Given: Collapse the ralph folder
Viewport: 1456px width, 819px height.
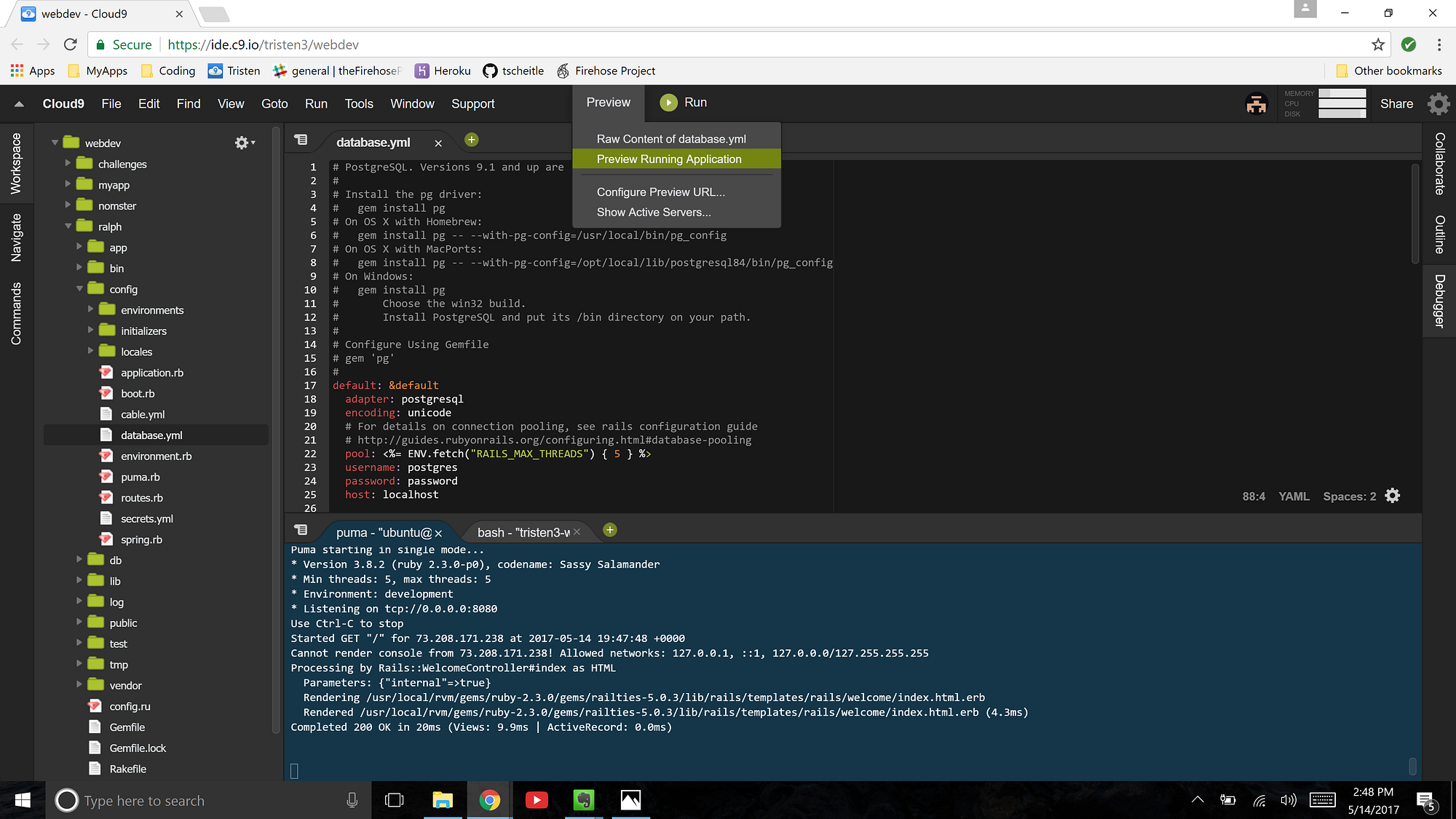Looking at the screenshot, I should tap(68, 226).
